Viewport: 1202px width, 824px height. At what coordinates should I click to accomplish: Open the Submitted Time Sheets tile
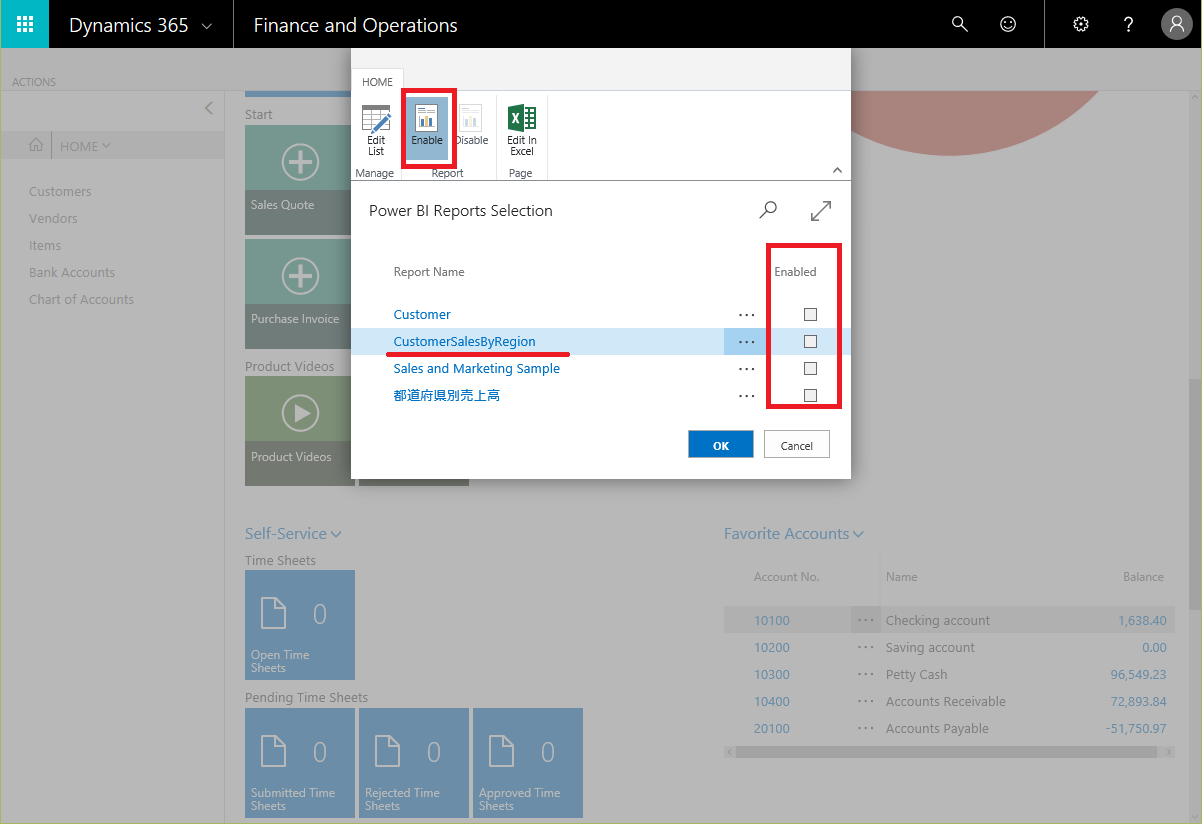click(300, 763)
